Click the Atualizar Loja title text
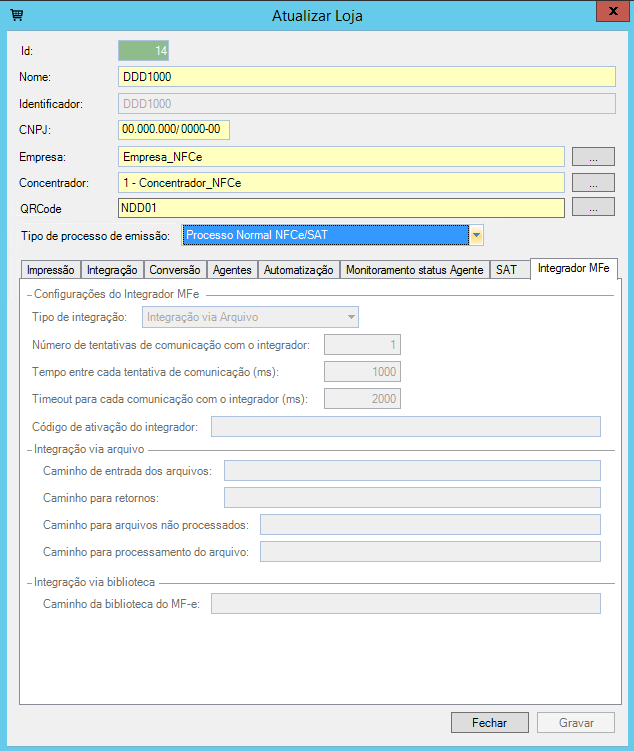Screen dimensions: 634x751 tap(317, 16)
